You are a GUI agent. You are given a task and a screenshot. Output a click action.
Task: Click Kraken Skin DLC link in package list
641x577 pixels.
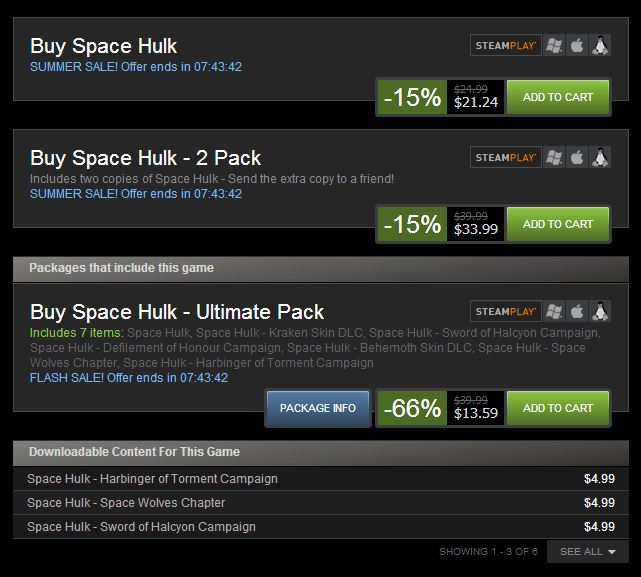(x=279, y=333)
